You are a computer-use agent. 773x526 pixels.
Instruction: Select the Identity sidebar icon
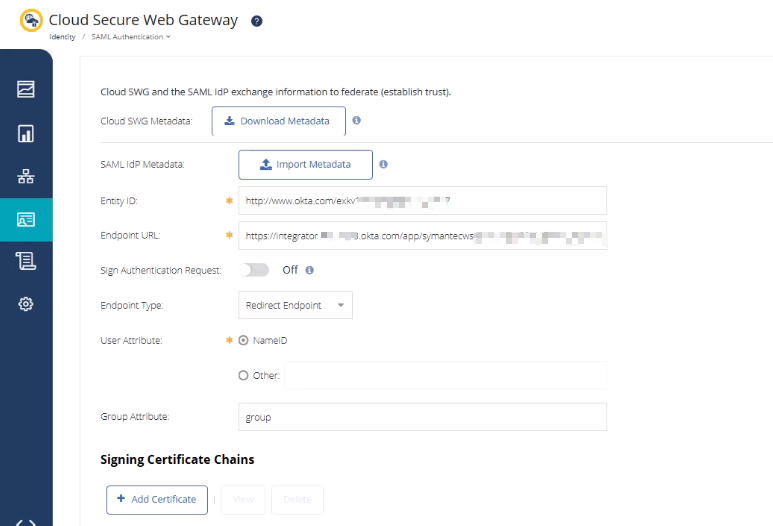(x=26, y=219)
